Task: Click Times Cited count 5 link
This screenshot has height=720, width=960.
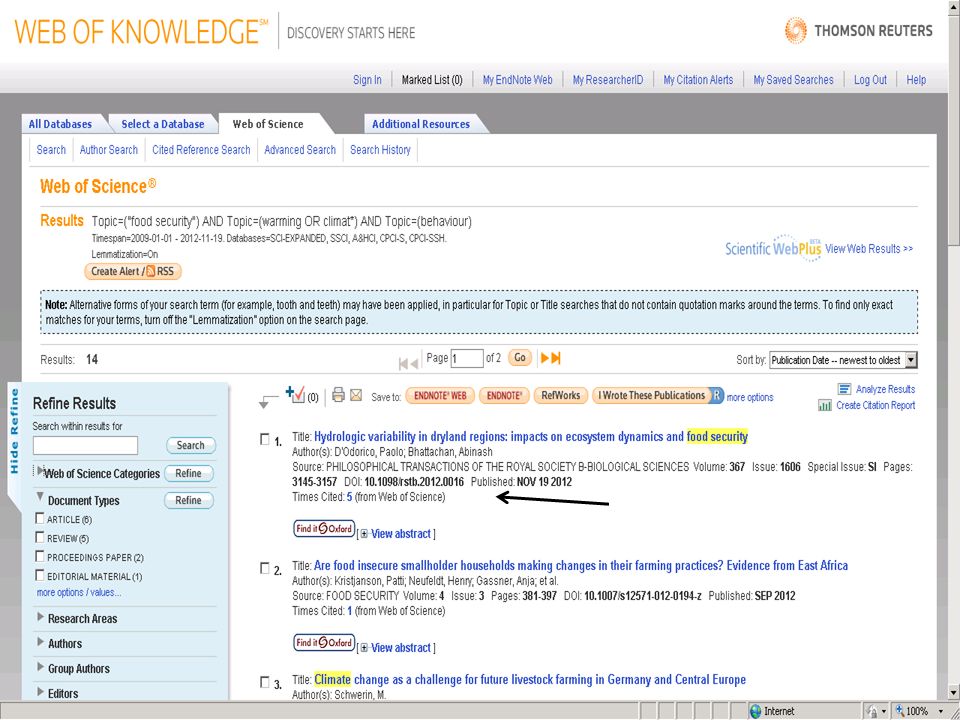Action: 350,497
